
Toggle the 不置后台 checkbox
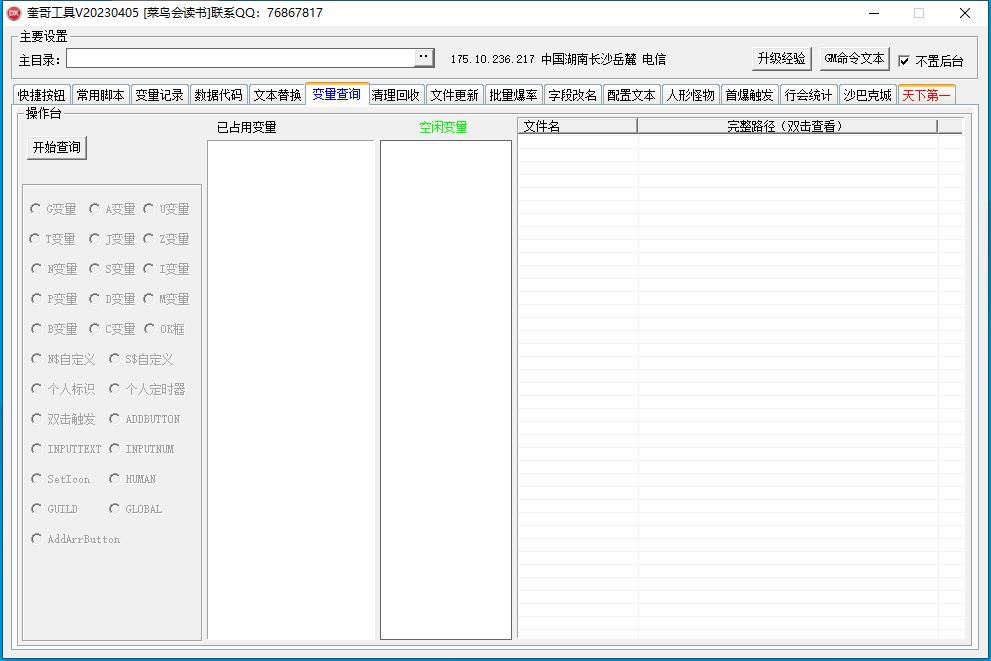tap(904, 60)
